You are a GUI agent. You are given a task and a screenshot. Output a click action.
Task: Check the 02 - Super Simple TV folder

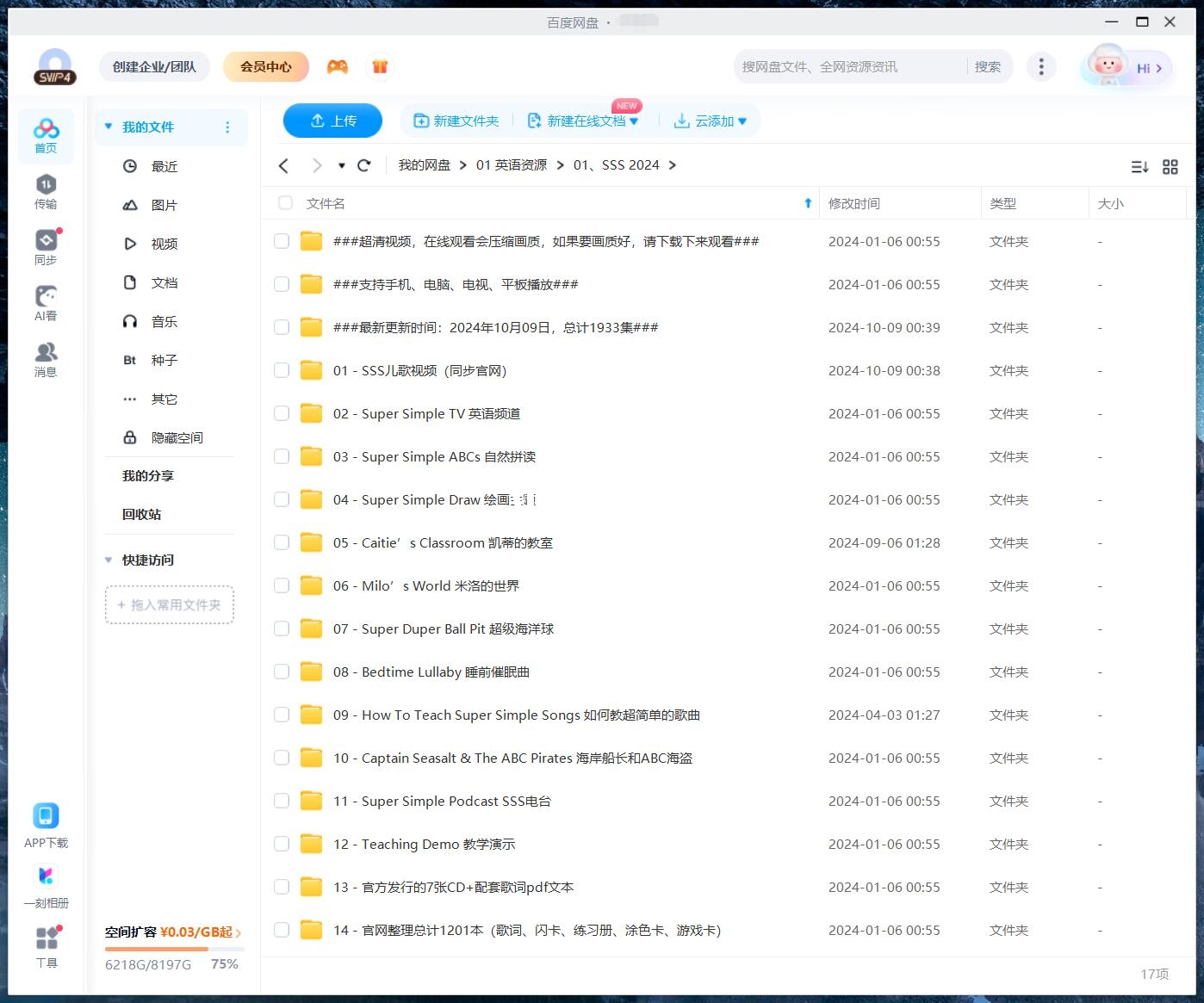click(x=282, y=413)
